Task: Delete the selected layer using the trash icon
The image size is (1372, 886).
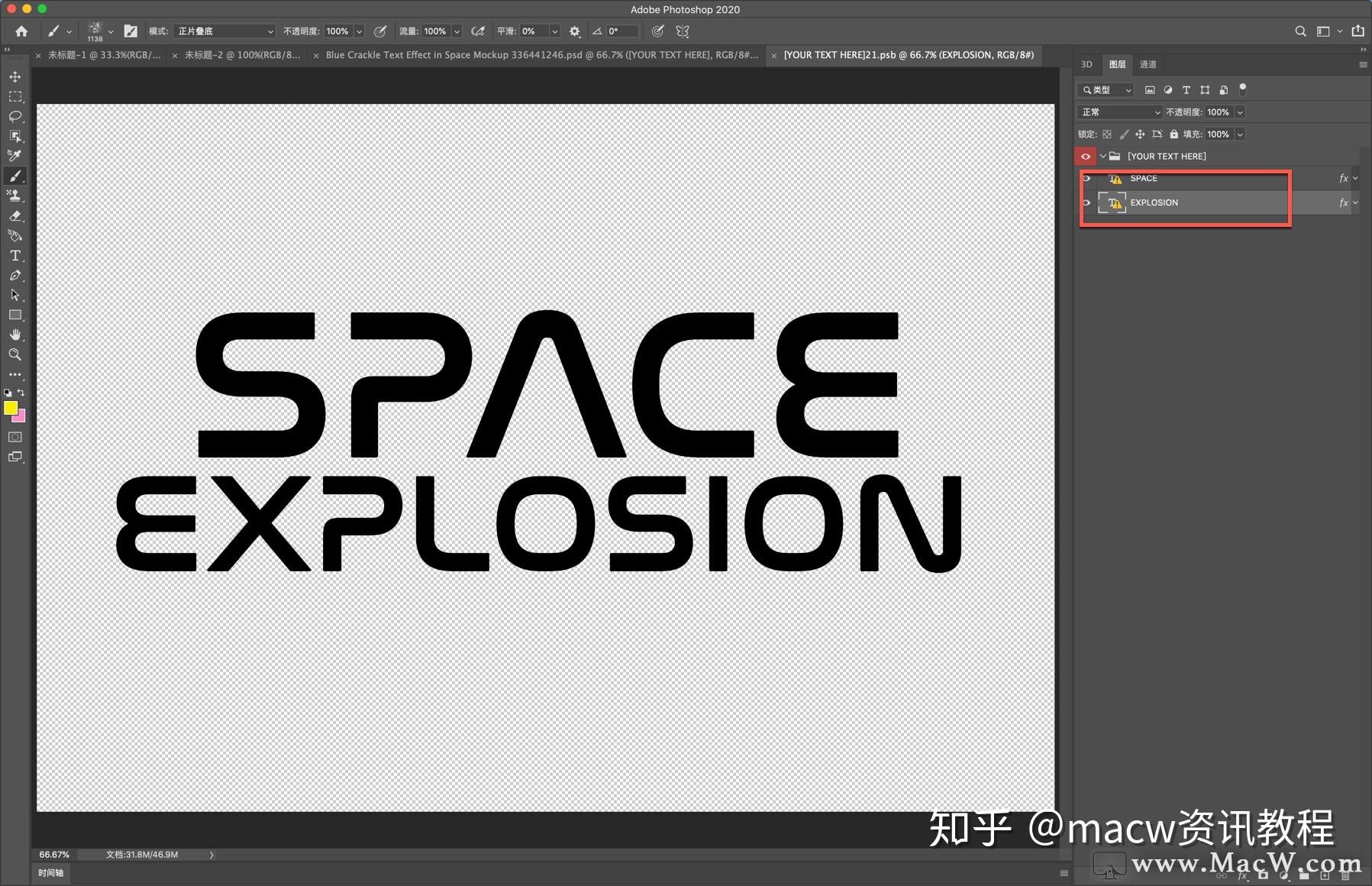Action: click(x=1345, y=876)
